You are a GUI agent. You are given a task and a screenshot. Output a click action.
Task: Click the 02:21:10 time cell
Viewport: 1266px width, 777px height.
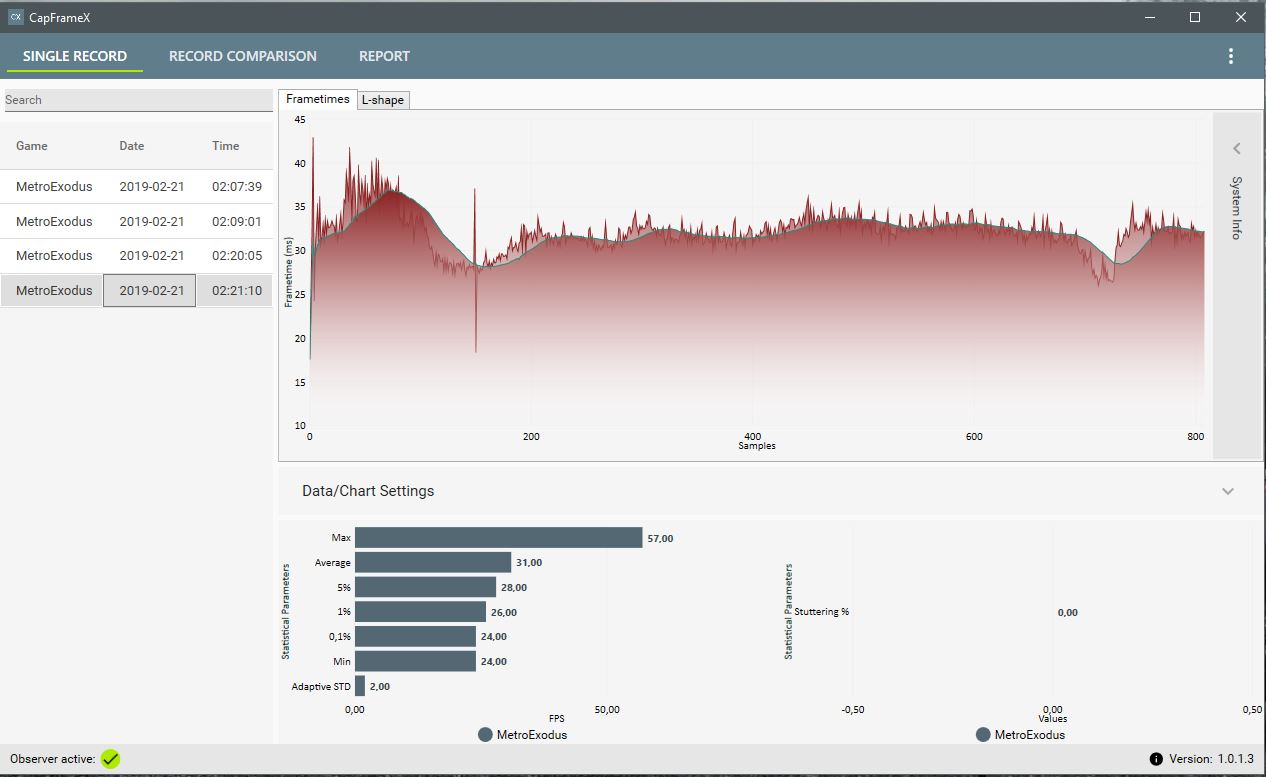point(235,291)
